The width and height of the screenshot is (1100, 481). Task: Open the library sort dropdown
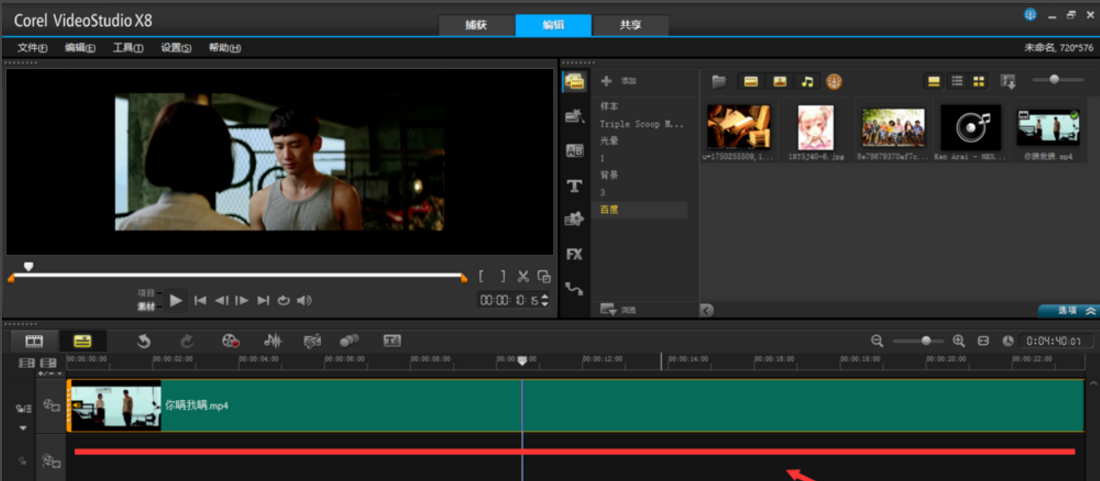coord(1007,81)
